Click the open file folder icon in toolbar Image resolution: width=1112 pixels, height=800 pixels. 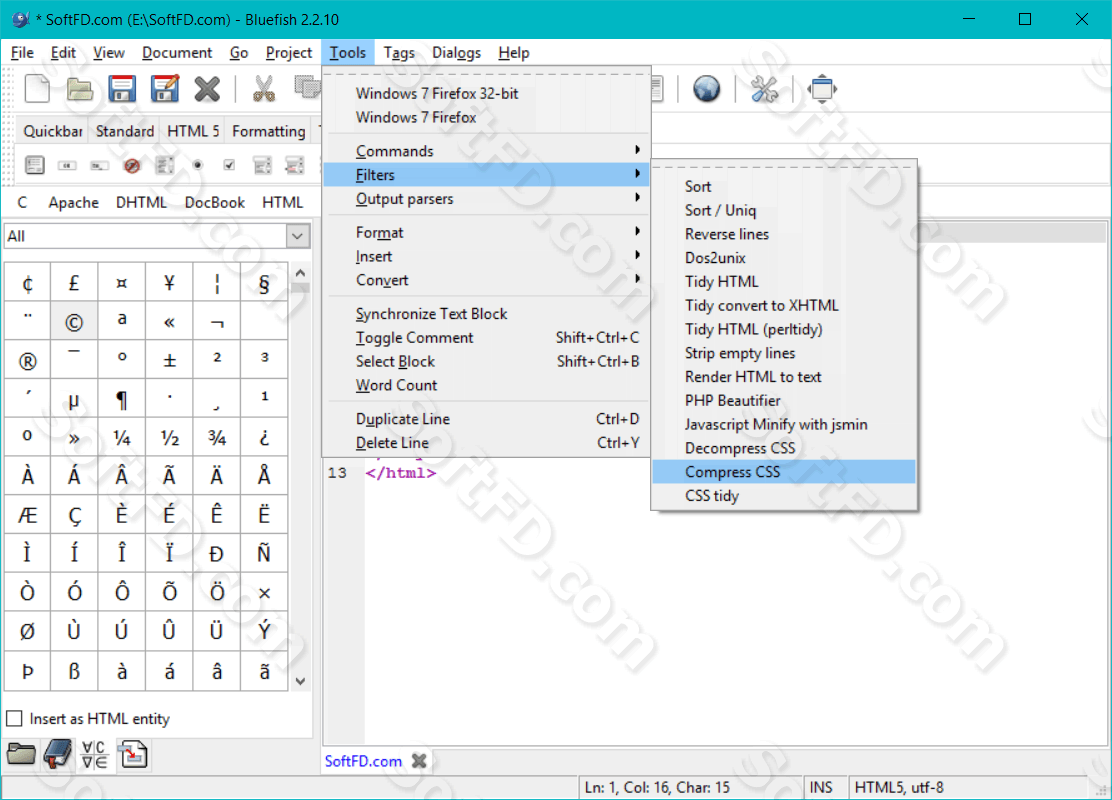[79, 89]
